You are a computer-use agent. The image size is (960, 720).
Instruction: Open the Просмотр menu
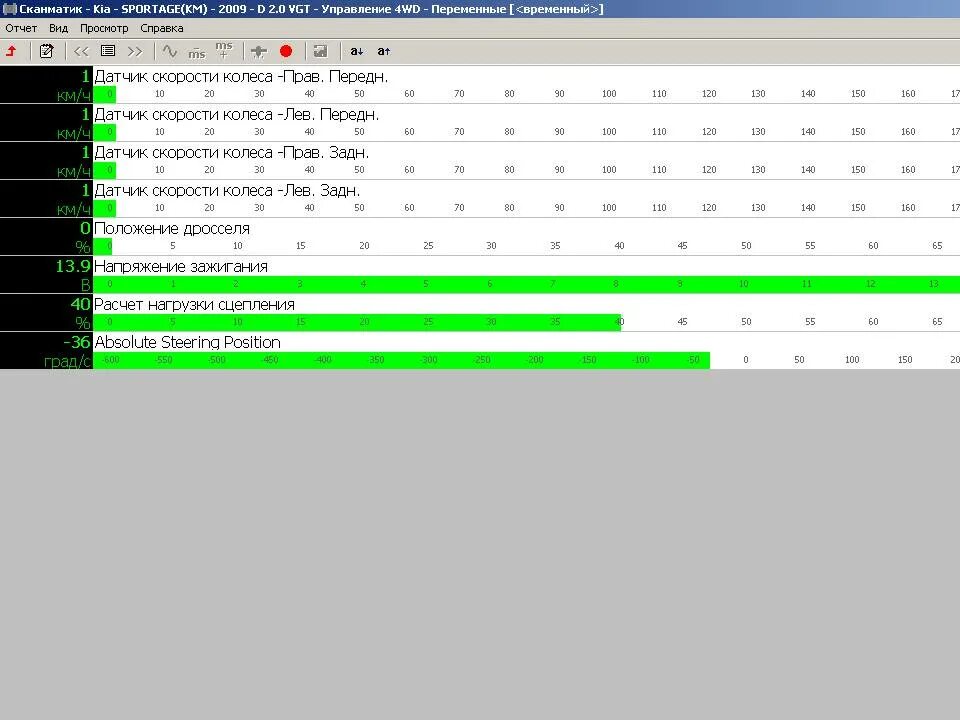(x=104, y=28)
